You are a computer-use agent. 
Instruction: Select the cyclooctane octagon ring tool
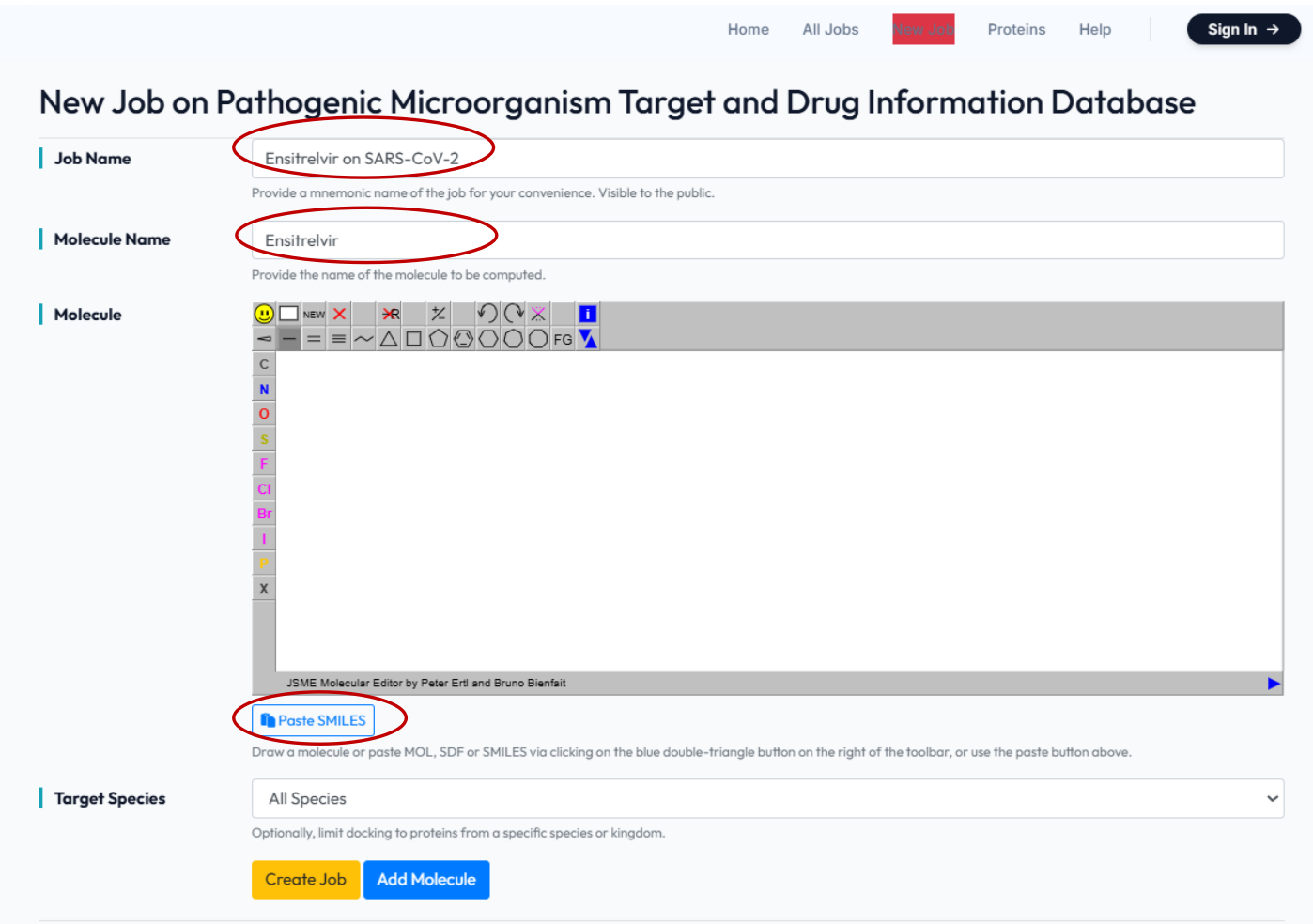coord(537,339)
